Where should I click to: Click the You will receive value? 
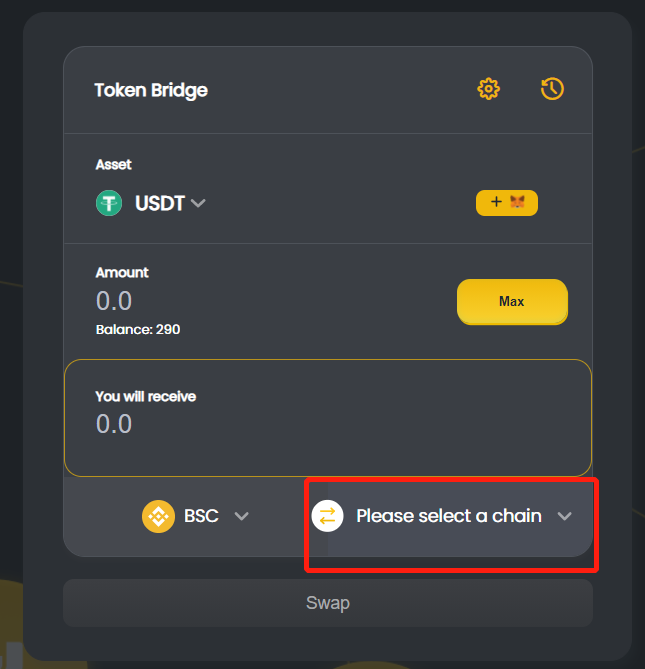coord(114,424)
